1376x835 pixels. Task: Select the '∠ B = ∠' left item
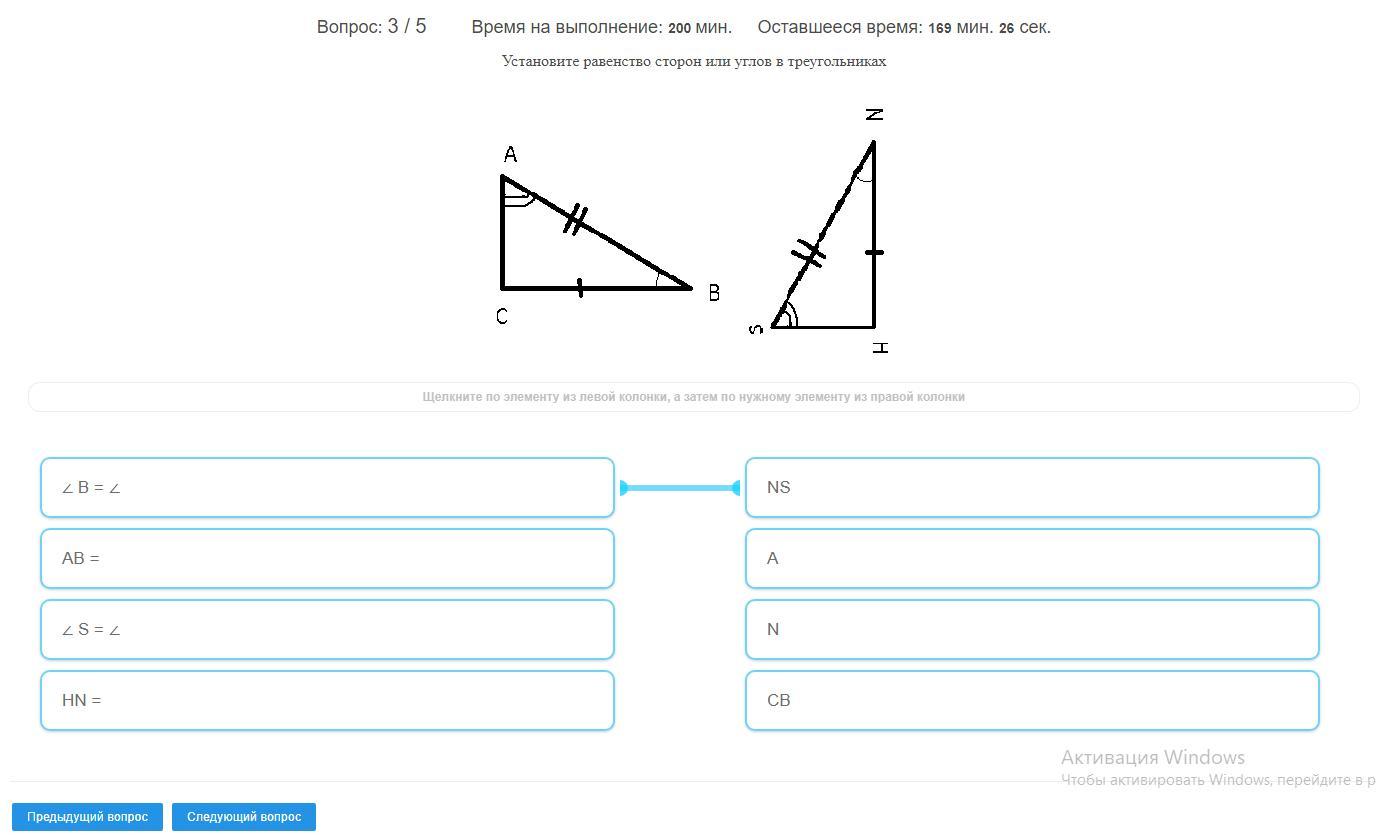pos(327,488)
